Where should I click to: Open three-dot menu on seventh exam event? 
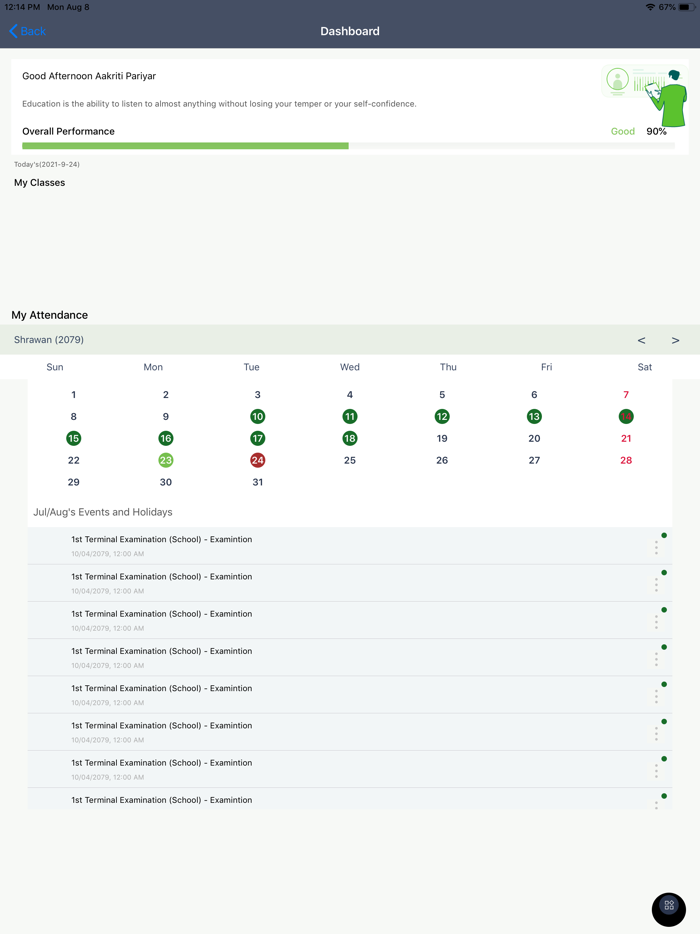tap(656, 771)
